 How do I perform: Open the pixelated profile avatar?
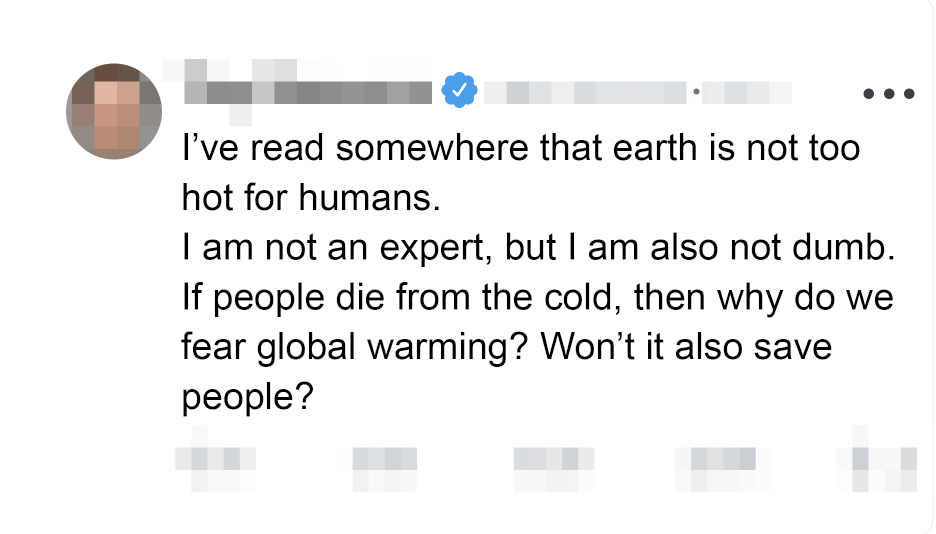(x=114, y=113)
